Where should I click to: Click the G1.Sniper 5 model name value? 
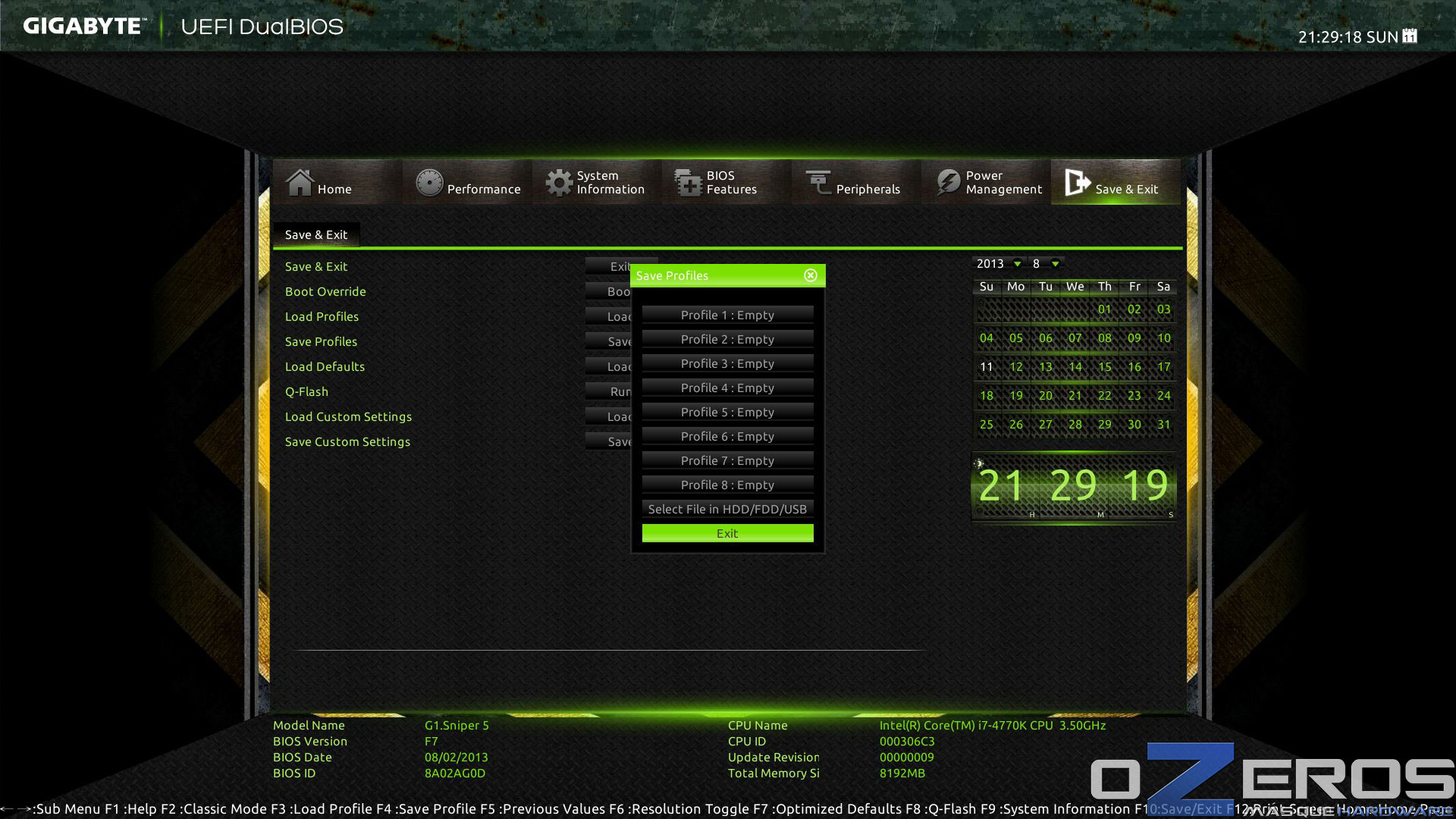[457, 726]
